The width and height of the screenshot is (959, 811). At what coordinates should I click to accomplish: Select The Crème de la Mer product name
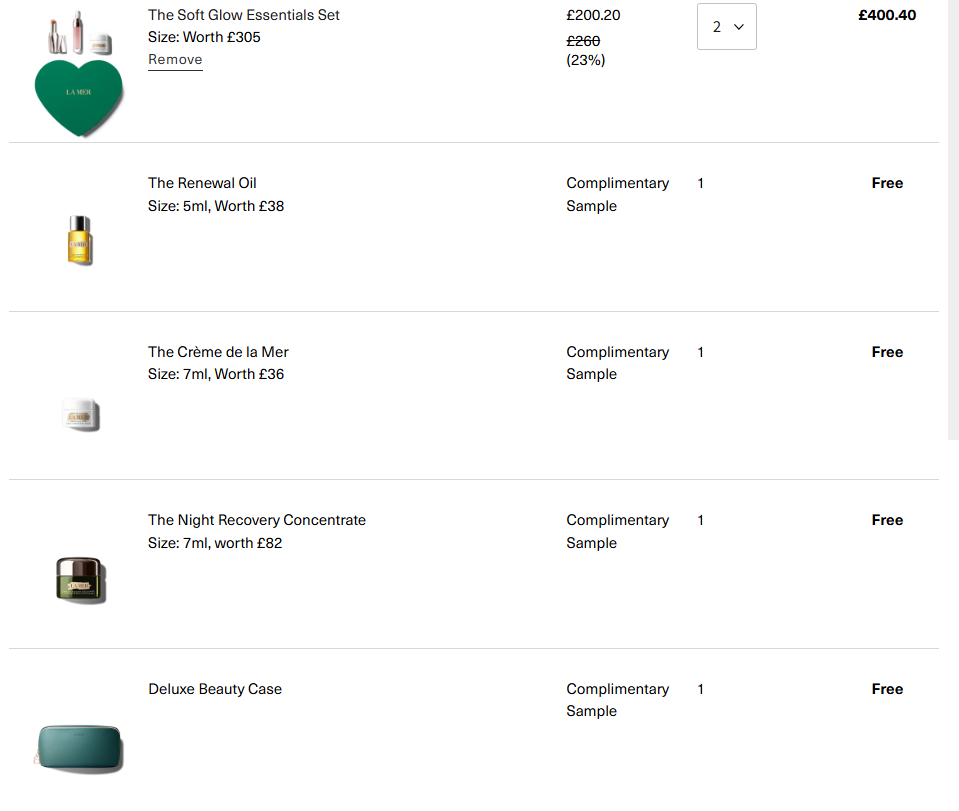[218, 352]
